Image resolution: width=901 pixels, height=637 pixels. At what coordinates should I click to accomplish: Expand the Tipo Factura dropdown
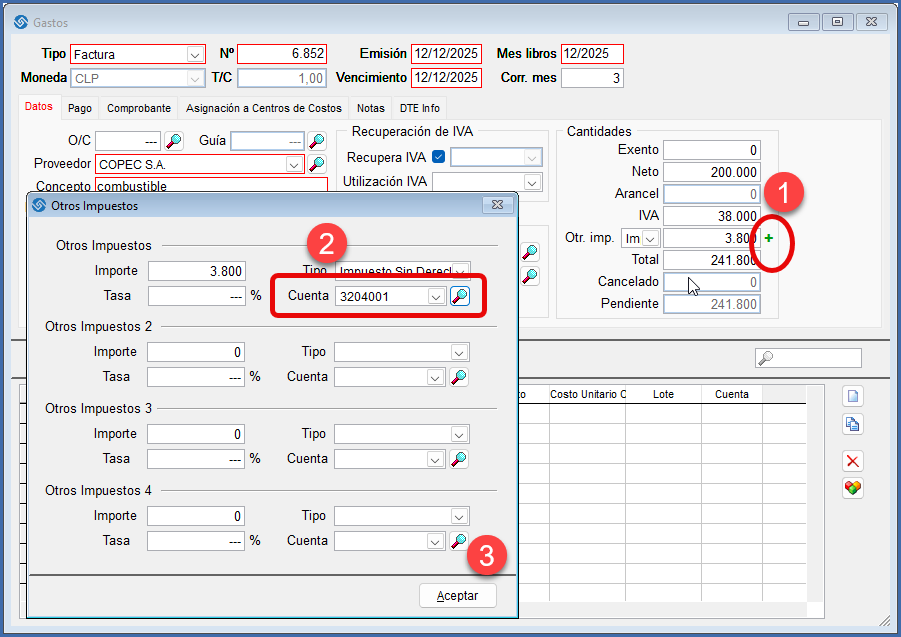tap(195, 55)
